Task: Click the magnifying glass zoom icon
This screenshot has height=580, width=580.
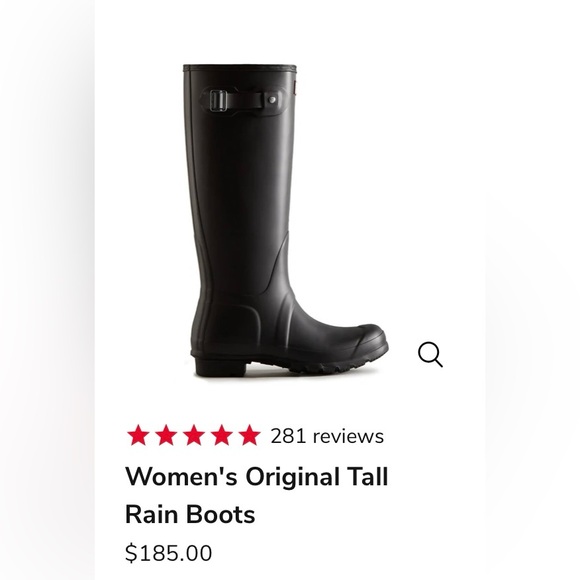Action: coord(430,354)
